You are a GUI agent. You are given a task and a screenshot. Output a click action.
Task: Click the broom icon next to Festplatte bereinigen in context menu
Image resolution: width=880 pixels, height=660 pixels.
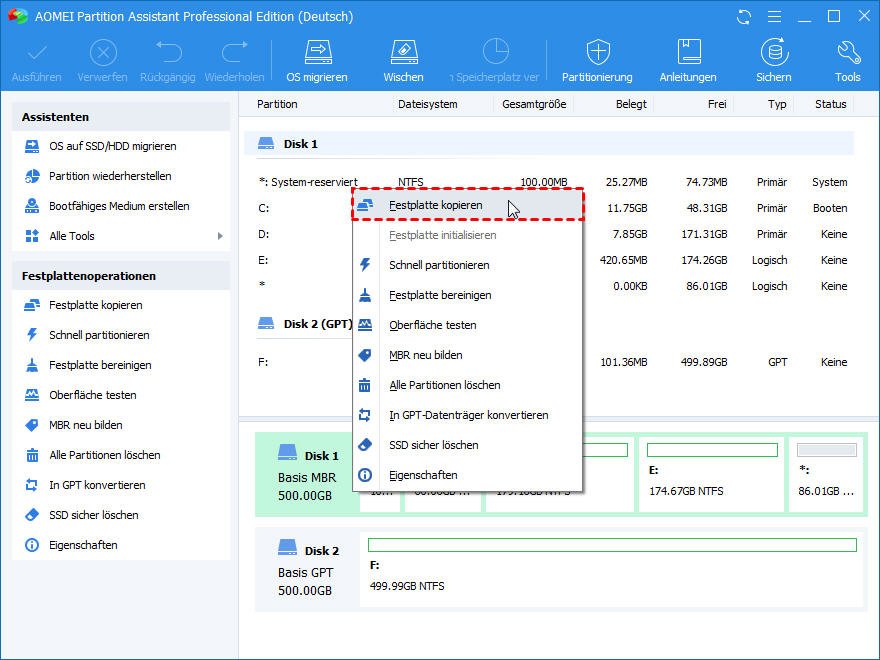(x=365, y=295)
